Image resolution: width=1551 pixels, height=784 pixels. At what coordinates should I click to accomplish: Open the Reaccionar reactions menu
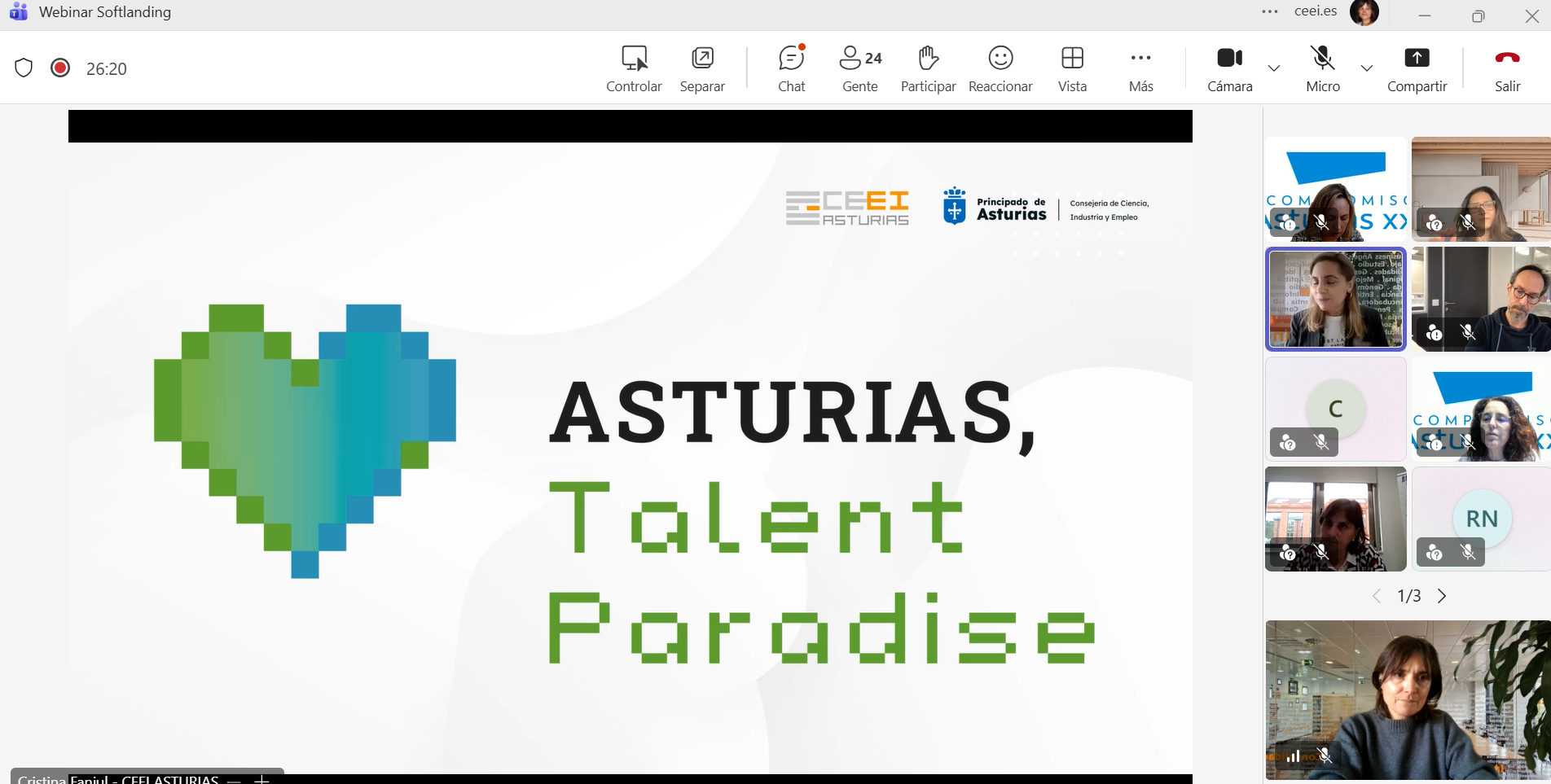tap(1000, 68)
